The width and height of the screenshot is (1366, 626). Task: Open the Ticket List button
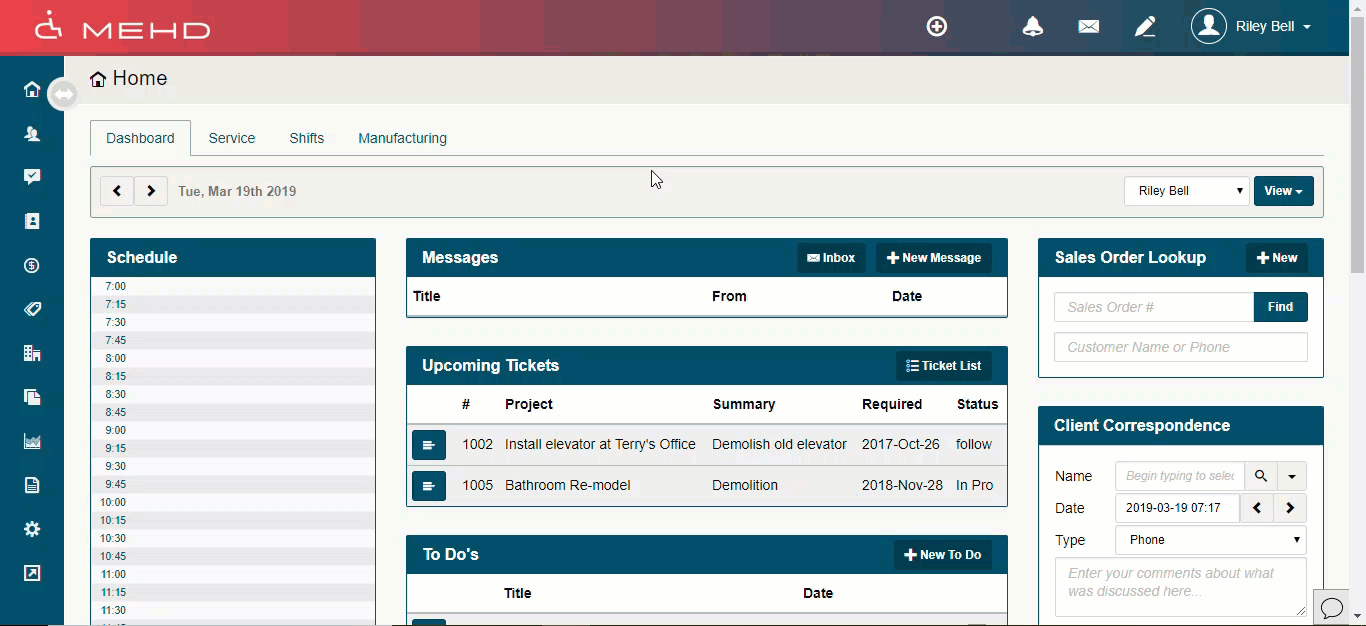[944, 366]
